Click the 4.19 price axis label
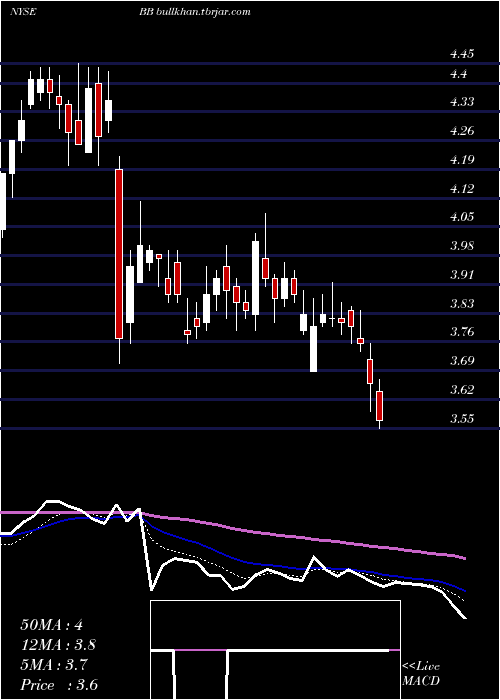The height and width of the screenshot is (700, 500). click(462, 160)
